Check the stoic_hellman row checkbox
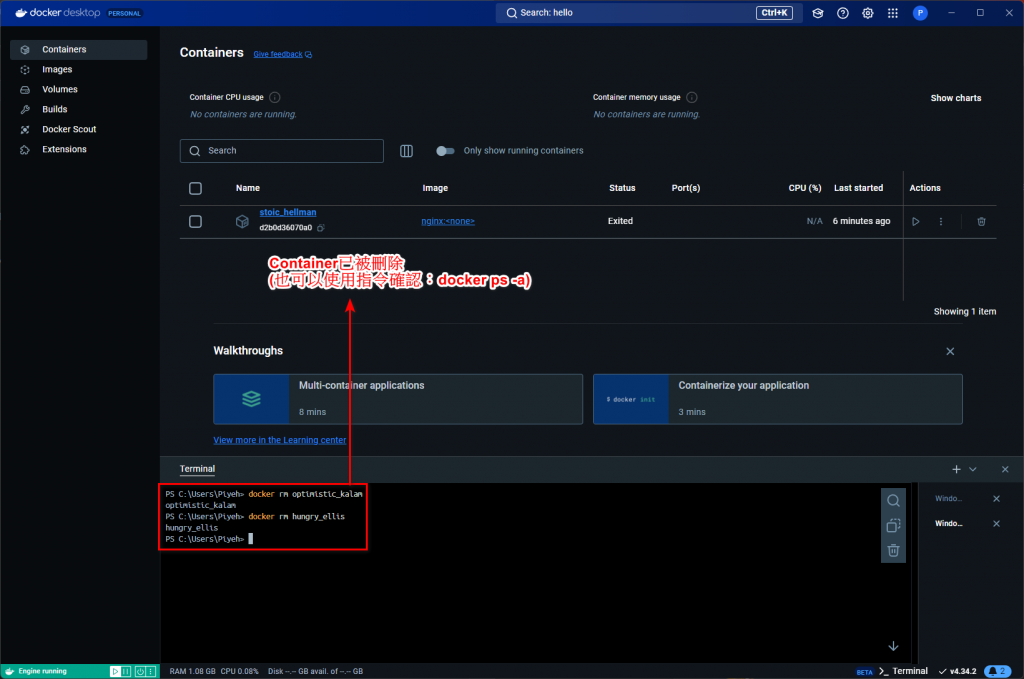This screenshot has width=1024, height=679. [195, 221]
